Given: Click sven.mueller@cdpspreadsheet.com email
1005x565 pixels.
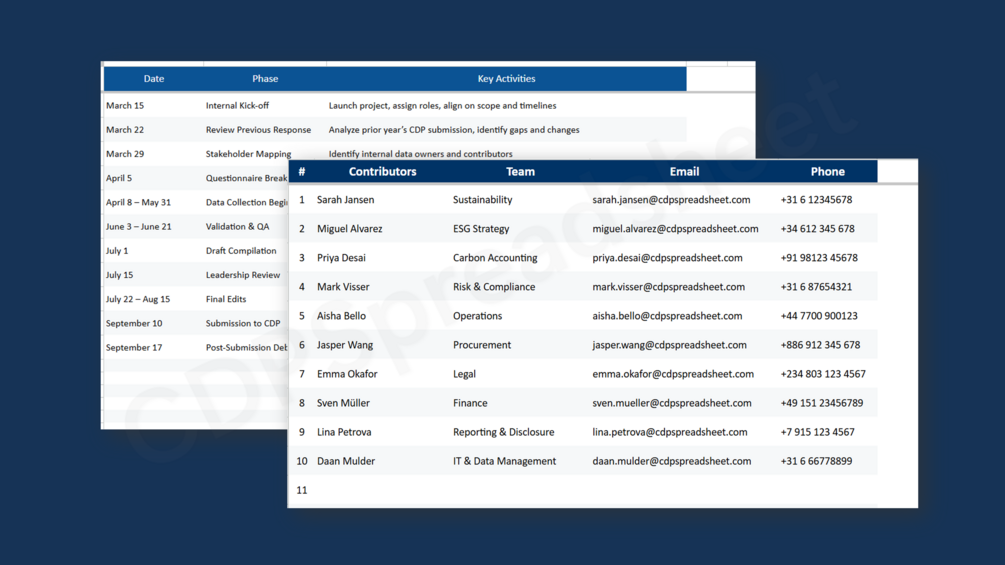Looking at the screenshot, I should (672, 403).
